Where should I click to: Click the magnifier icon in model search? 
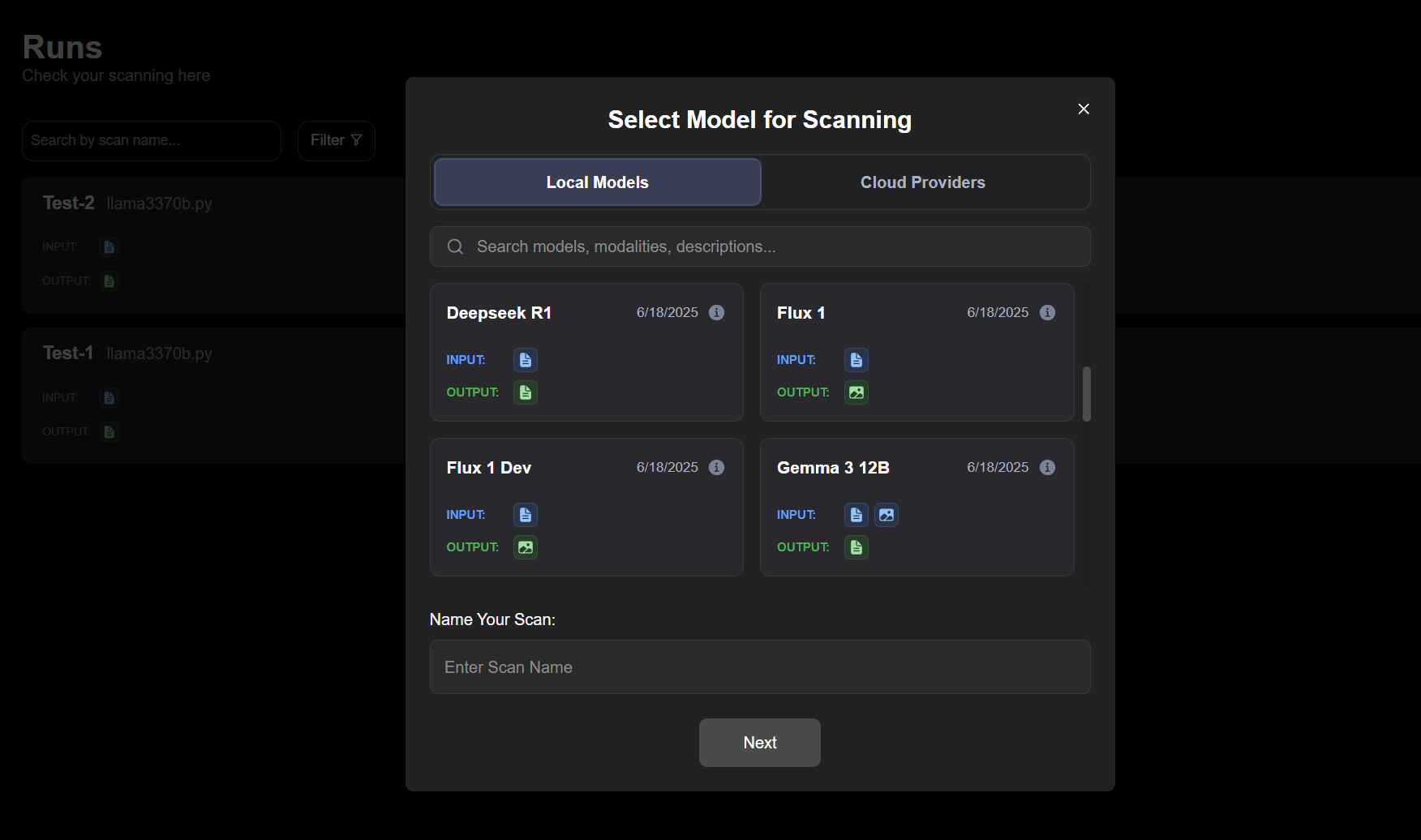[455, 246]
